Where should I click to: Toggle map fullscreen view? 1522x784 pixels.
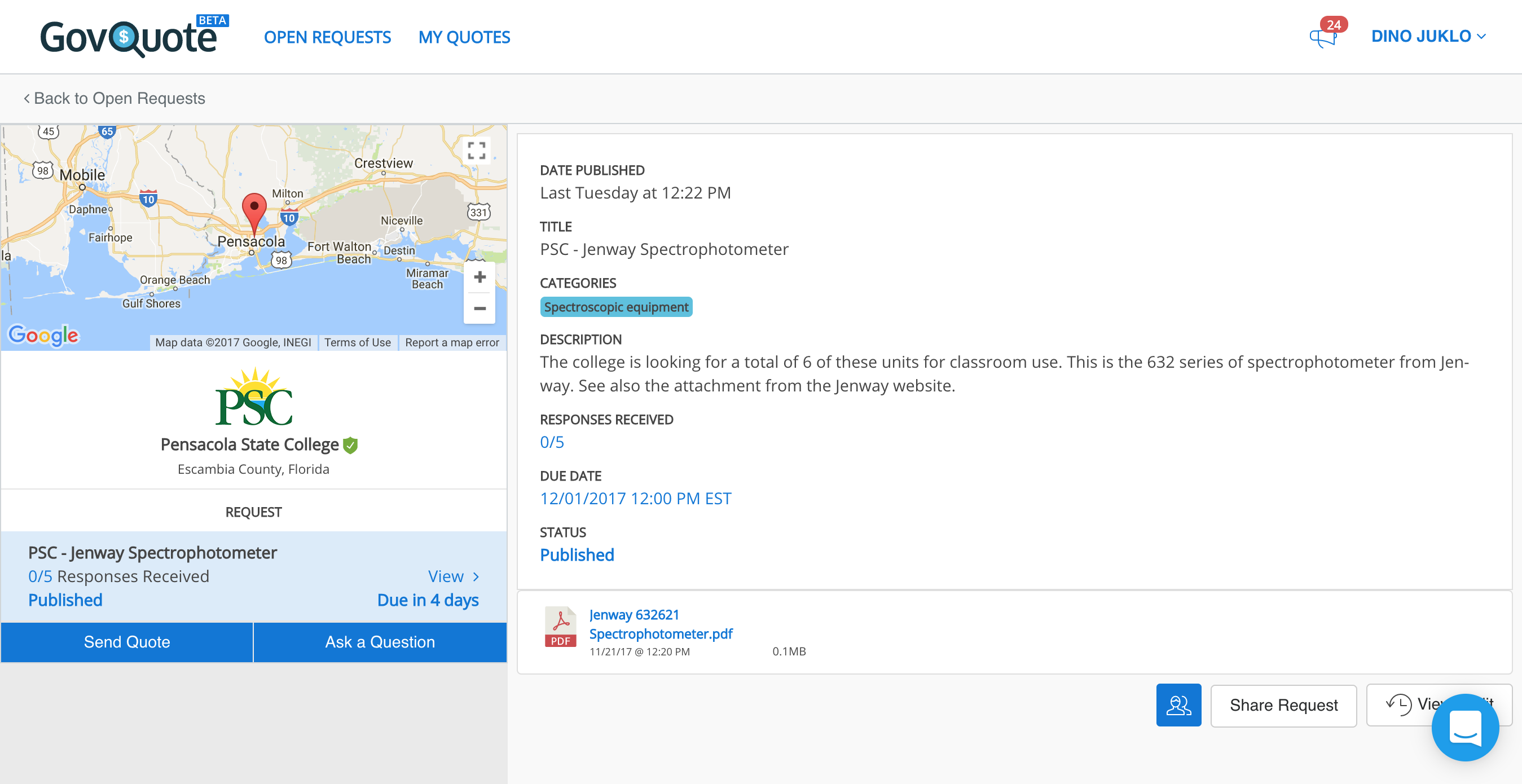(476, 150)
